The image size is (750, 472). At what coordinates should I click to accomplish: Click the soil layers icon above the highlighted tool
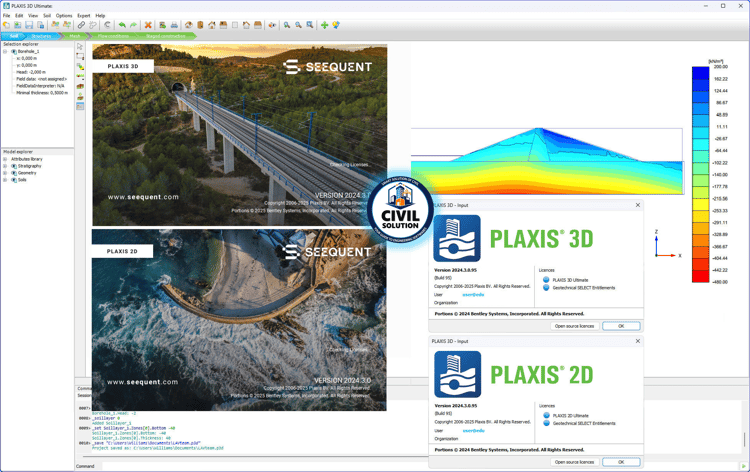pos(80,97)
